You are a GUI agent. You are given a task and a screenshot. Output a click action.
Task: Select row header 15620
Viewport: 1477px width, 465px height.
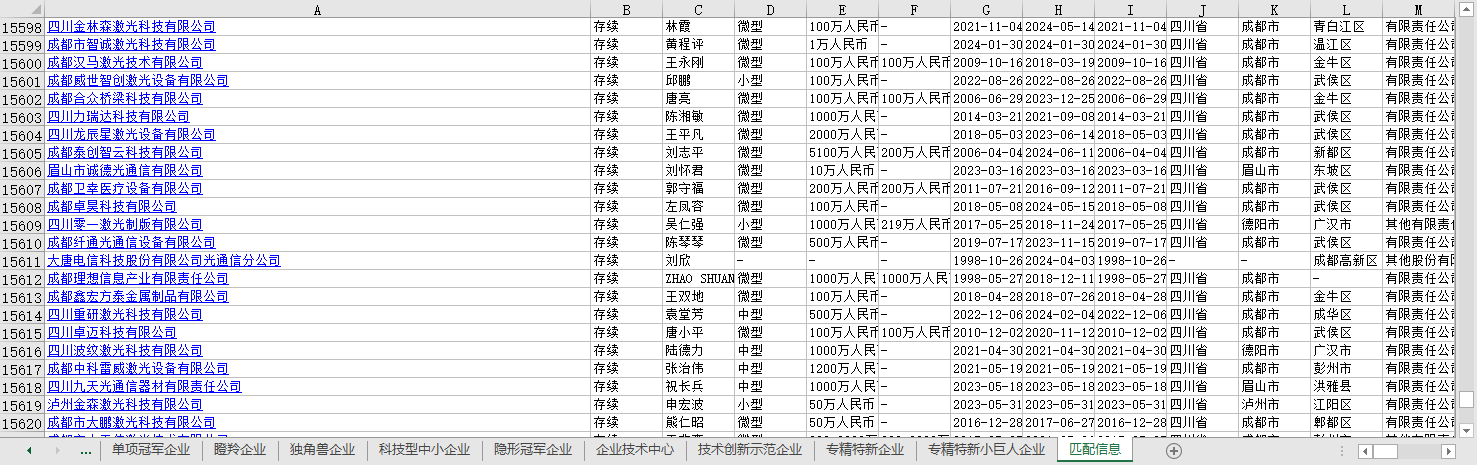pos(22,423)
